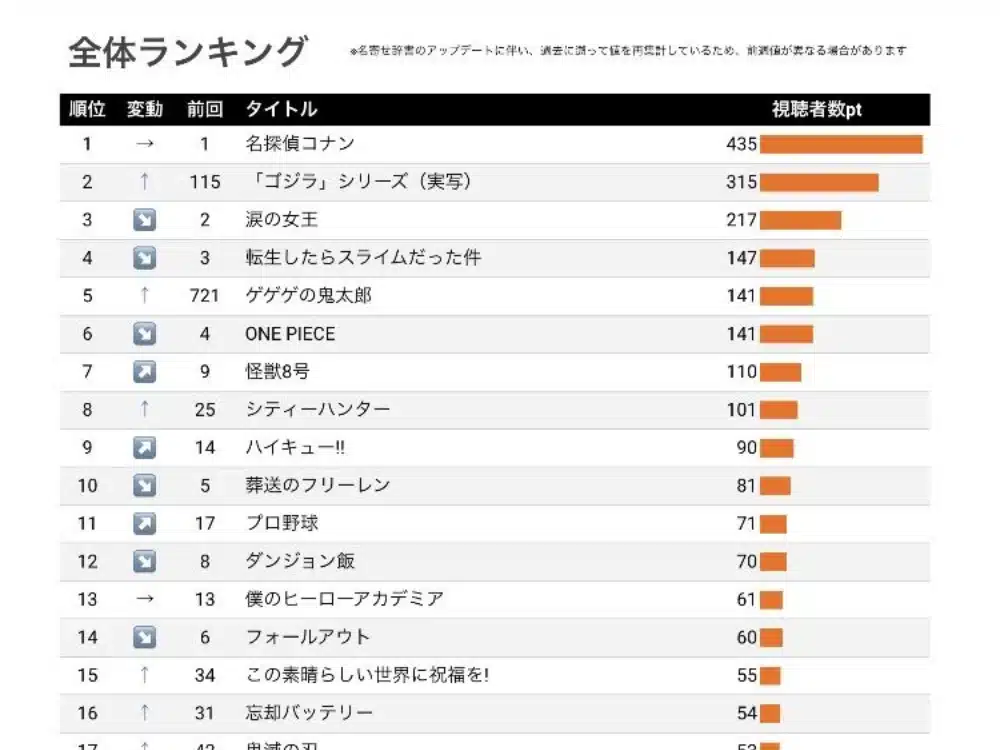The height and width of the screenshot is (750, 1000).
Task: Click the down-right arrow icon beside ダンジョン飯
Action: 144,561
